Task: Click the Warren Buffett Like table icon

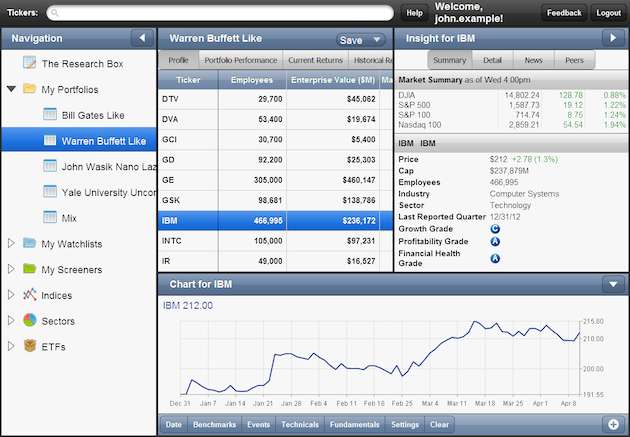Action: pyautogui.click(x=50, y=140)
